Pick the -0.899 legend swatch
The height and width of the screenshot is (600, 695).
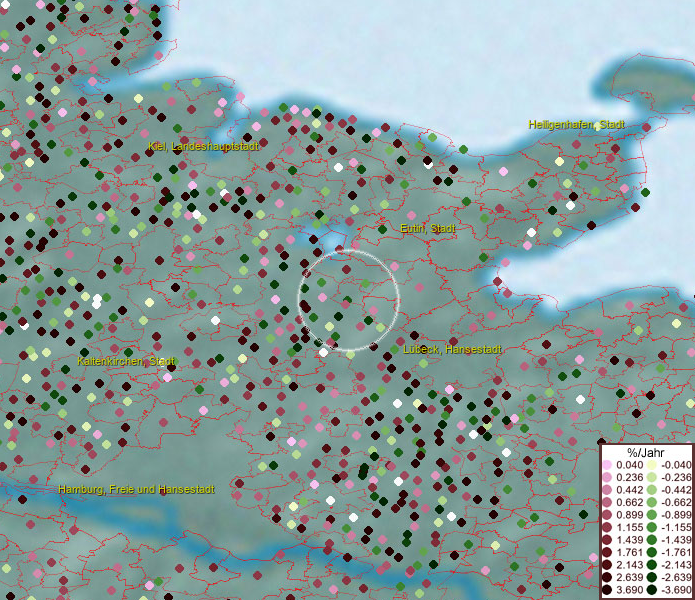coord(652,515)
